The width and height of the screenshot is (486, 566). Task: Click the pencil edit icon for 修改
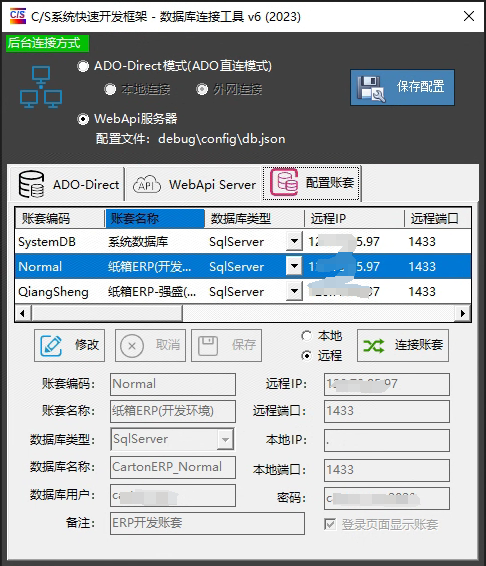click(51, 345)
